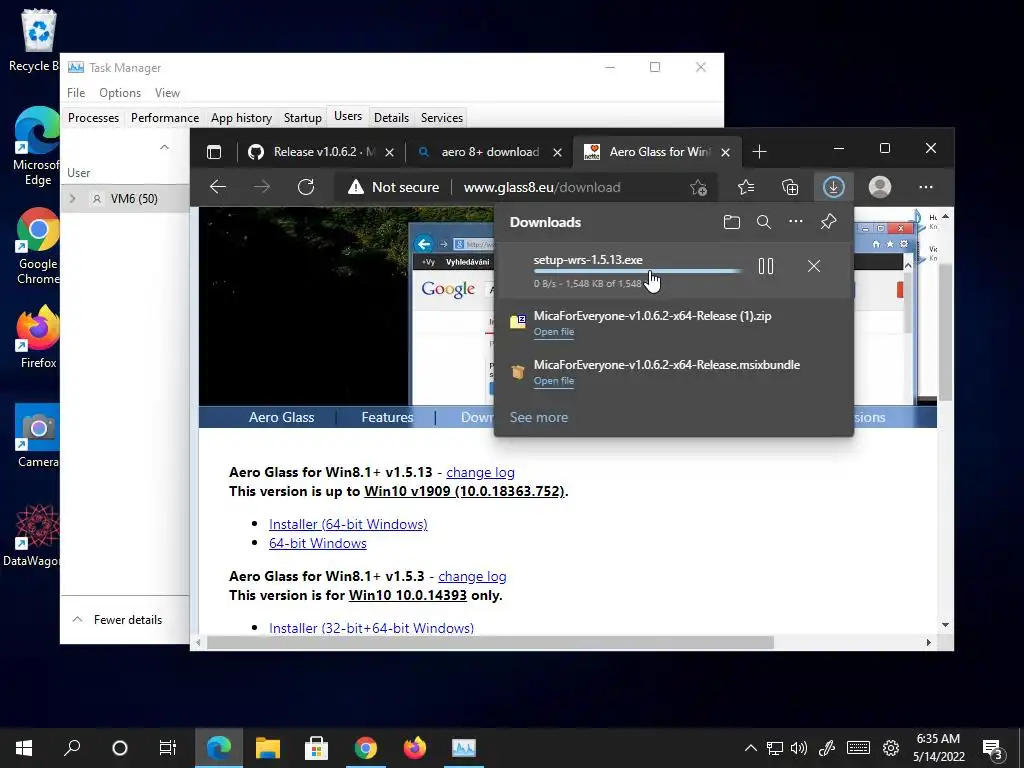Click the www.glass8.eu address bar
Viewport: 1024px width, 768px height.
(x=541, y=187)
